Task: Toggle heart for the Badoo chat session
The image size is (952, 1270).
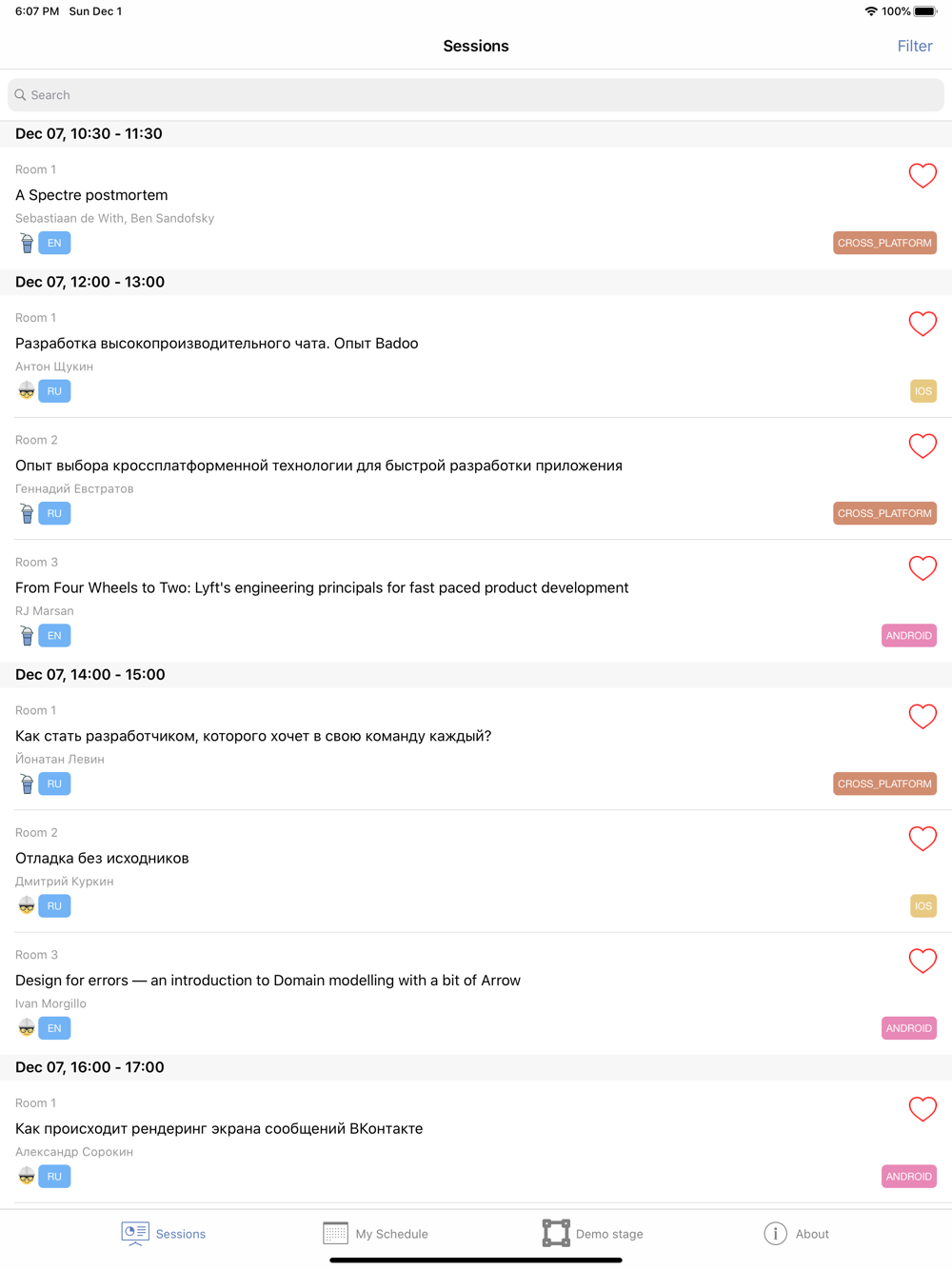Action: tap(922, 324)
